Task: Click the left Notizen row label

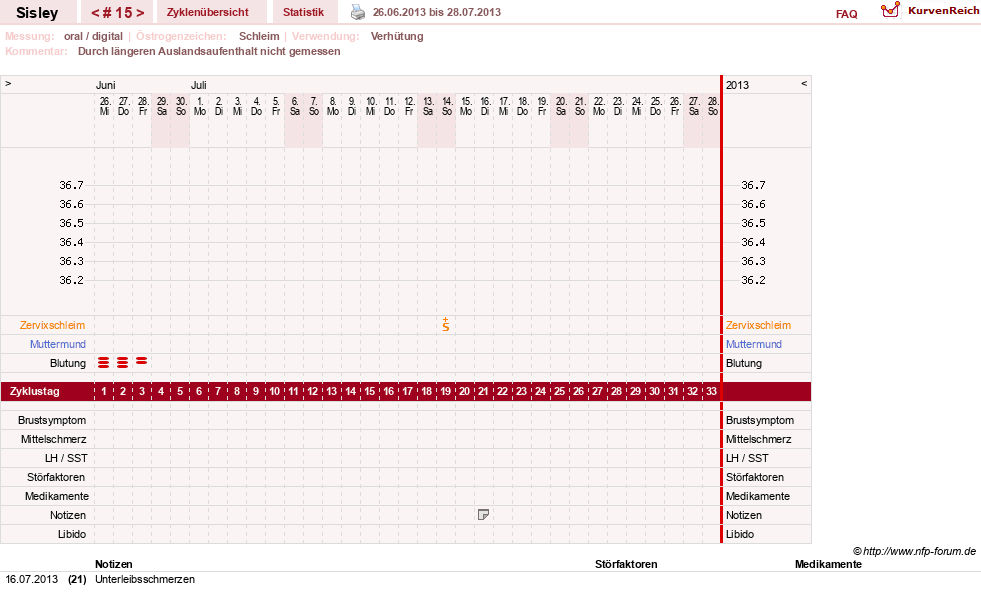Action: 68,515
